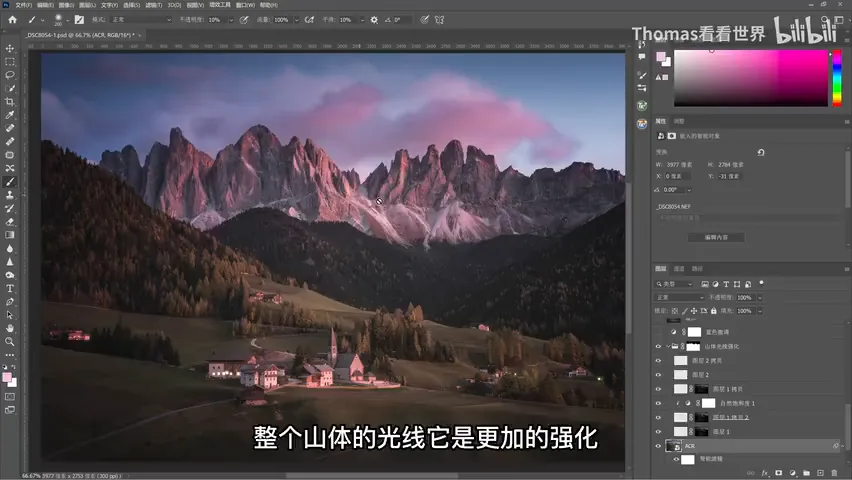The height and width of the screenshot is (480, 852).
Task: Reset transform icon in Properties panel
Action: pos(761,152)
